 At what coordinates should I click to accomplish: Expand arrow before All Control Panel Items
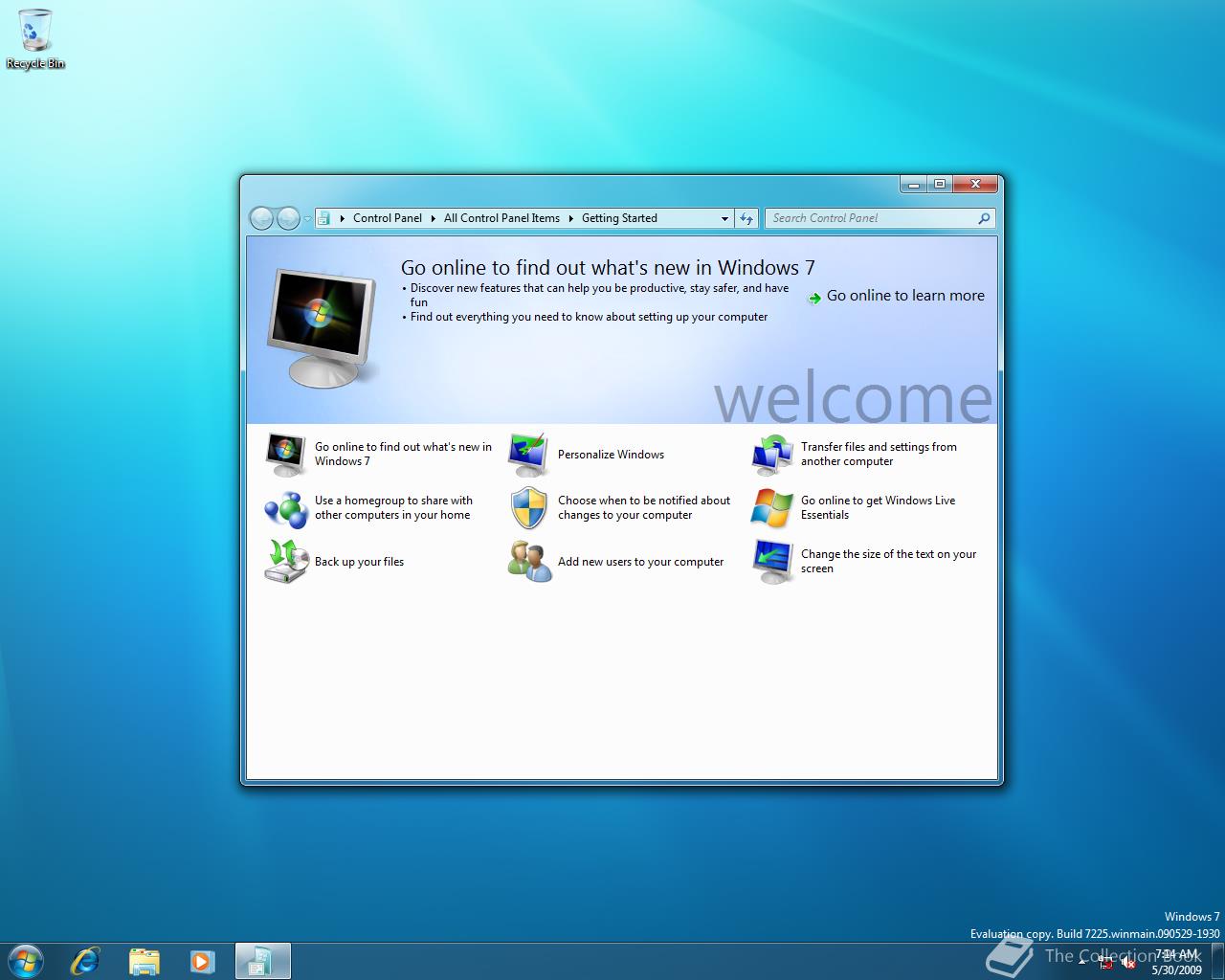pyautogui.click(x=433, y=218)
